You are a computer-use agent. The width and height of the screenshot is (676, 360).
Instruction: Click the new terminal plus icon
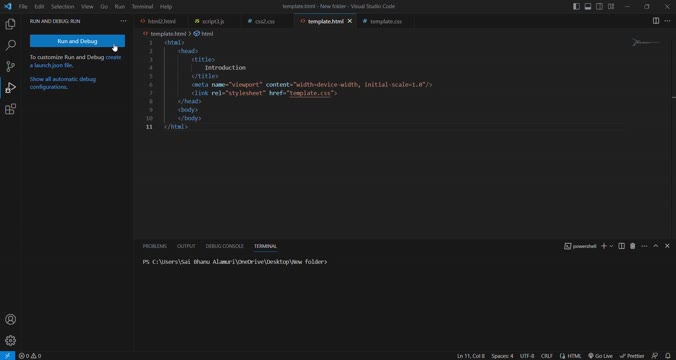coord(604,246)
